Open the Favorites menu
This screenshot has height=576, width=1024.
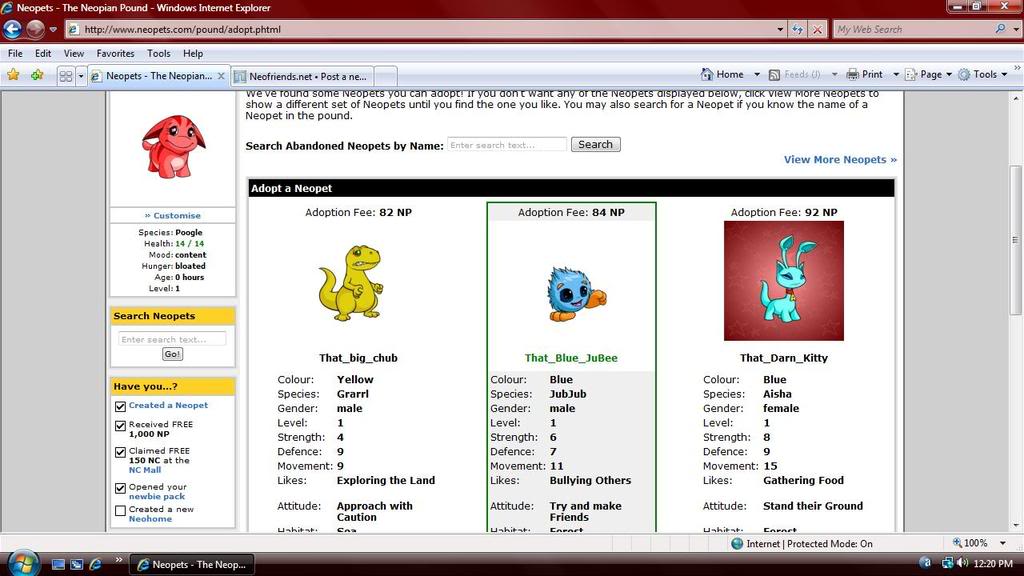(x=115, y=53)
